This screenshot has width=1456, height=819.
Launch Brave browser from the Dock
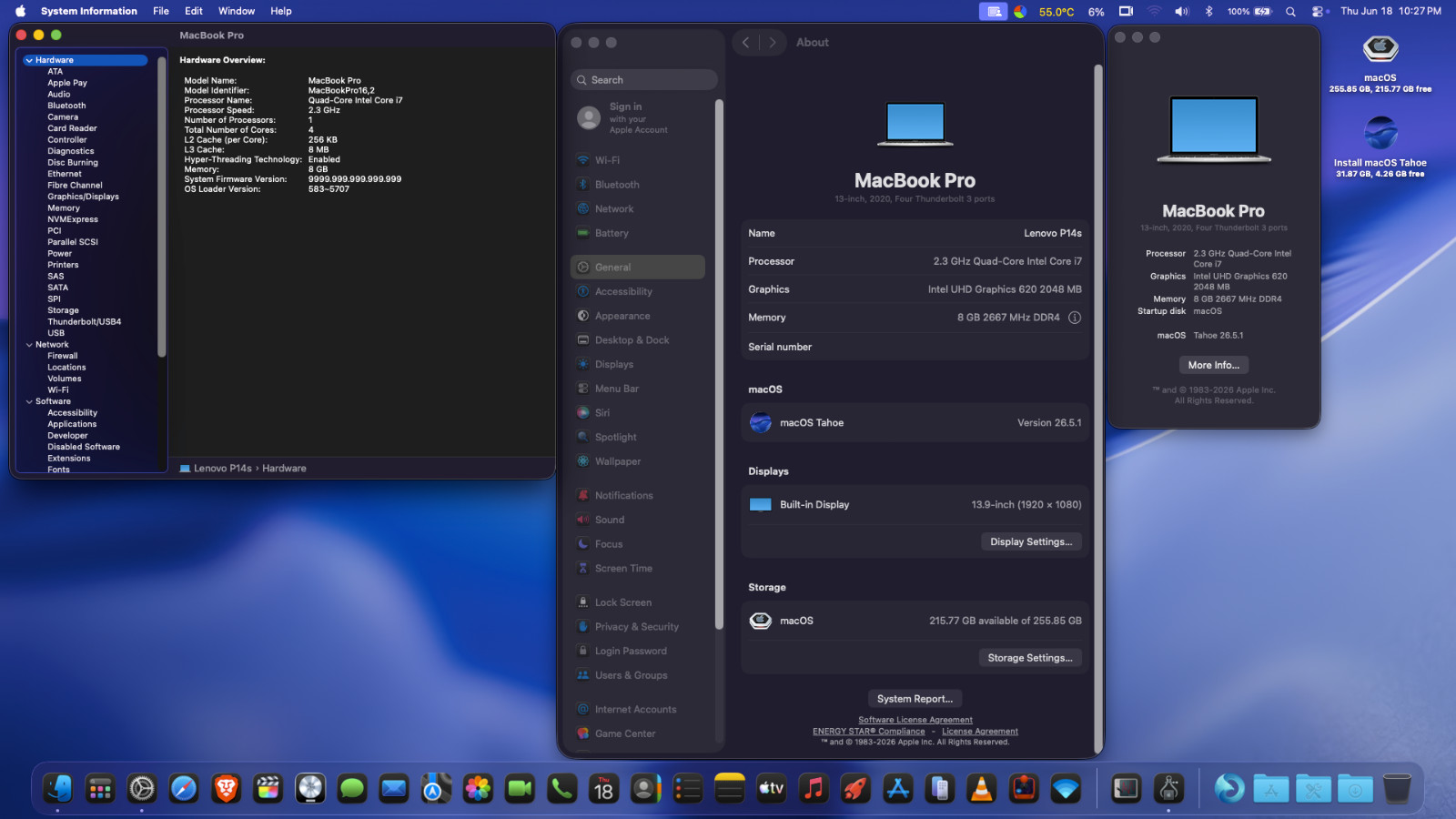(226, 788)
